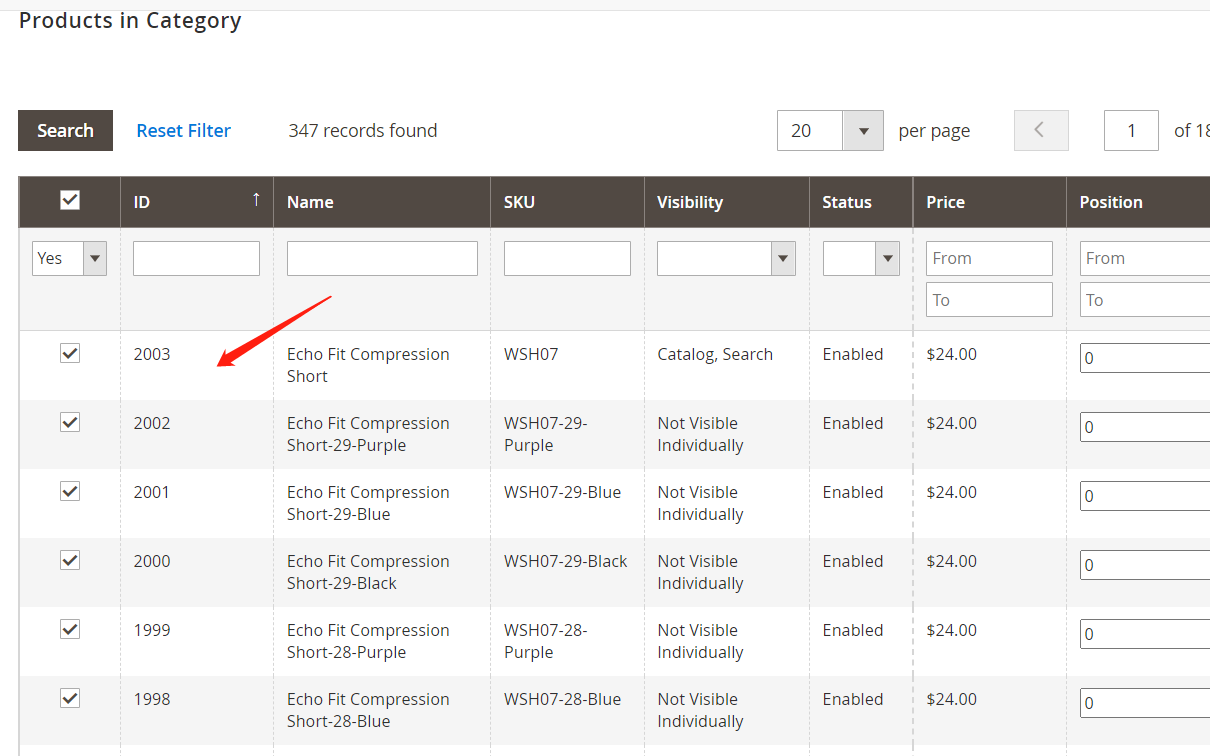The width and height of the screenshot is (1210, 756).
Task: Click position field for WSH07-29-Black row
Action: 1145,565
